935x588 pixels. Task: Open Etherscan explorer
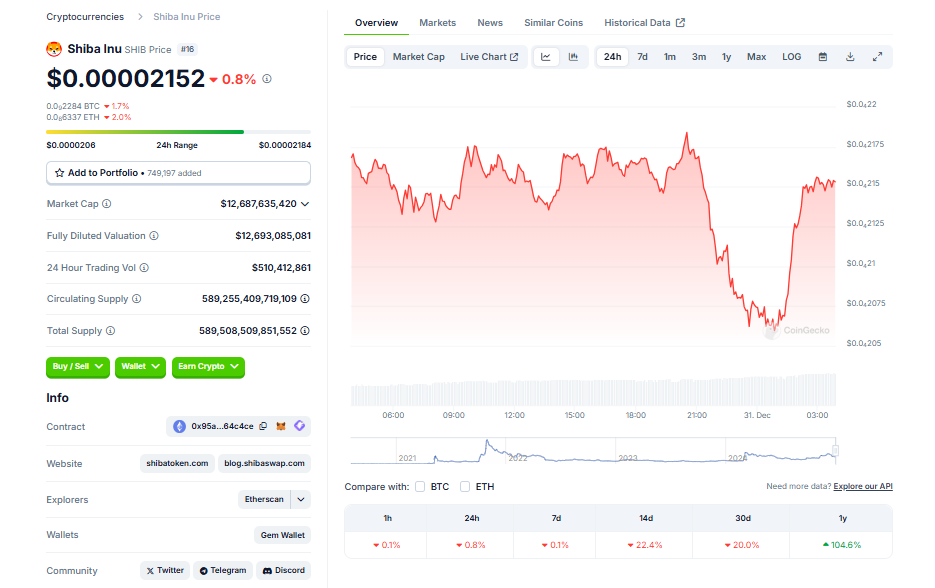[x=264, y=499]
